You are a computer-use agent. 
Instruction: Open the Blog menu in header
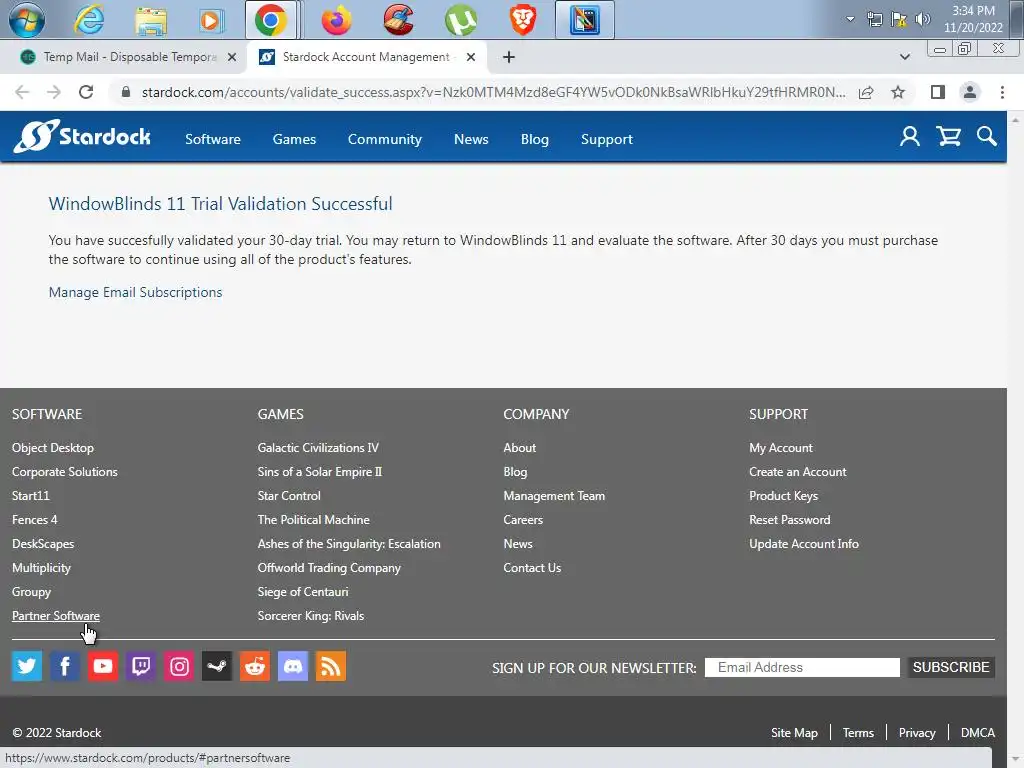(x=535, y=139)
